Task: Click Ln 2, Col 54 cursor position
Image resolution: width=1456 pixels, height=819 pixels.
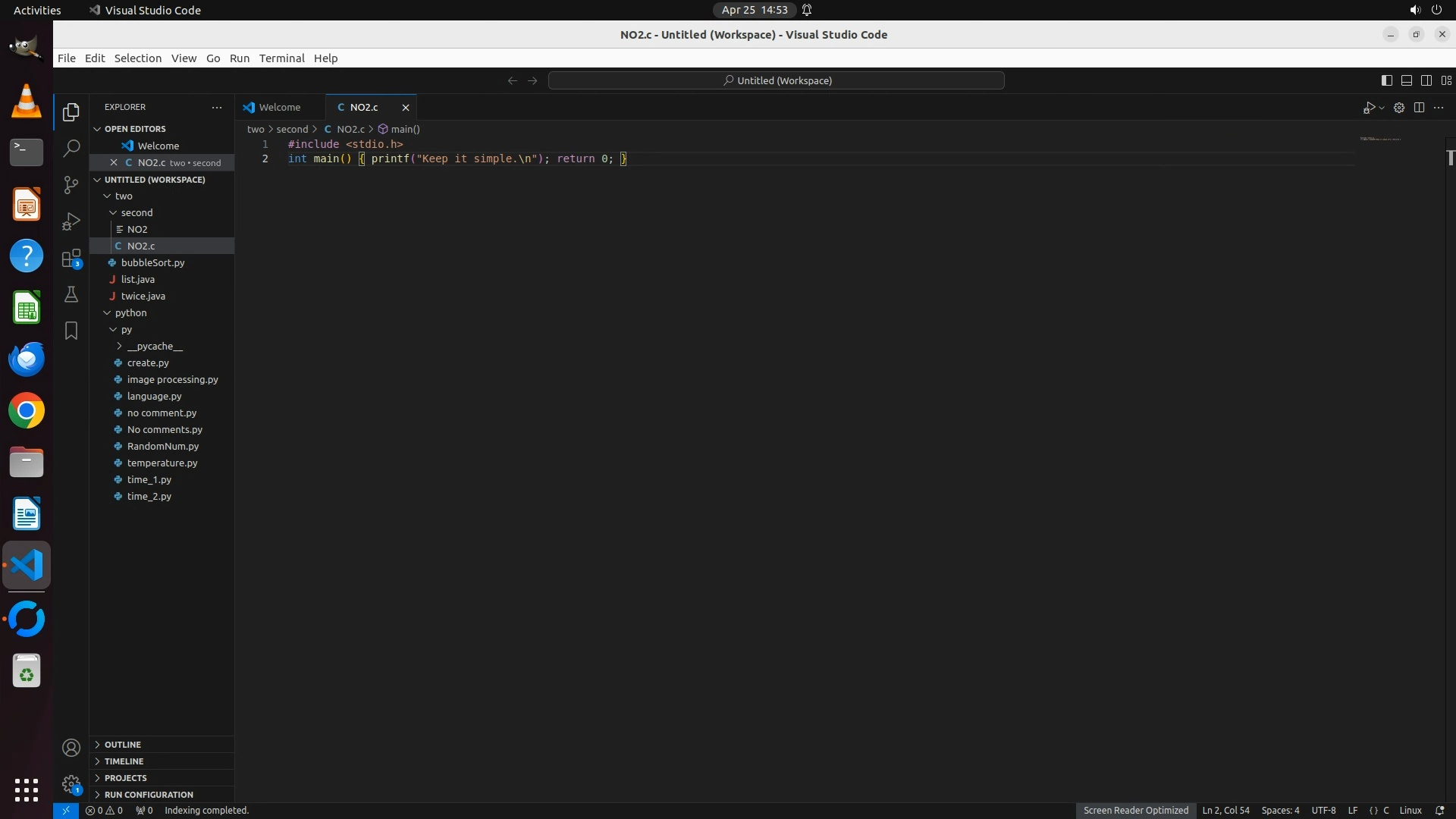Action: coord(1225,811)
